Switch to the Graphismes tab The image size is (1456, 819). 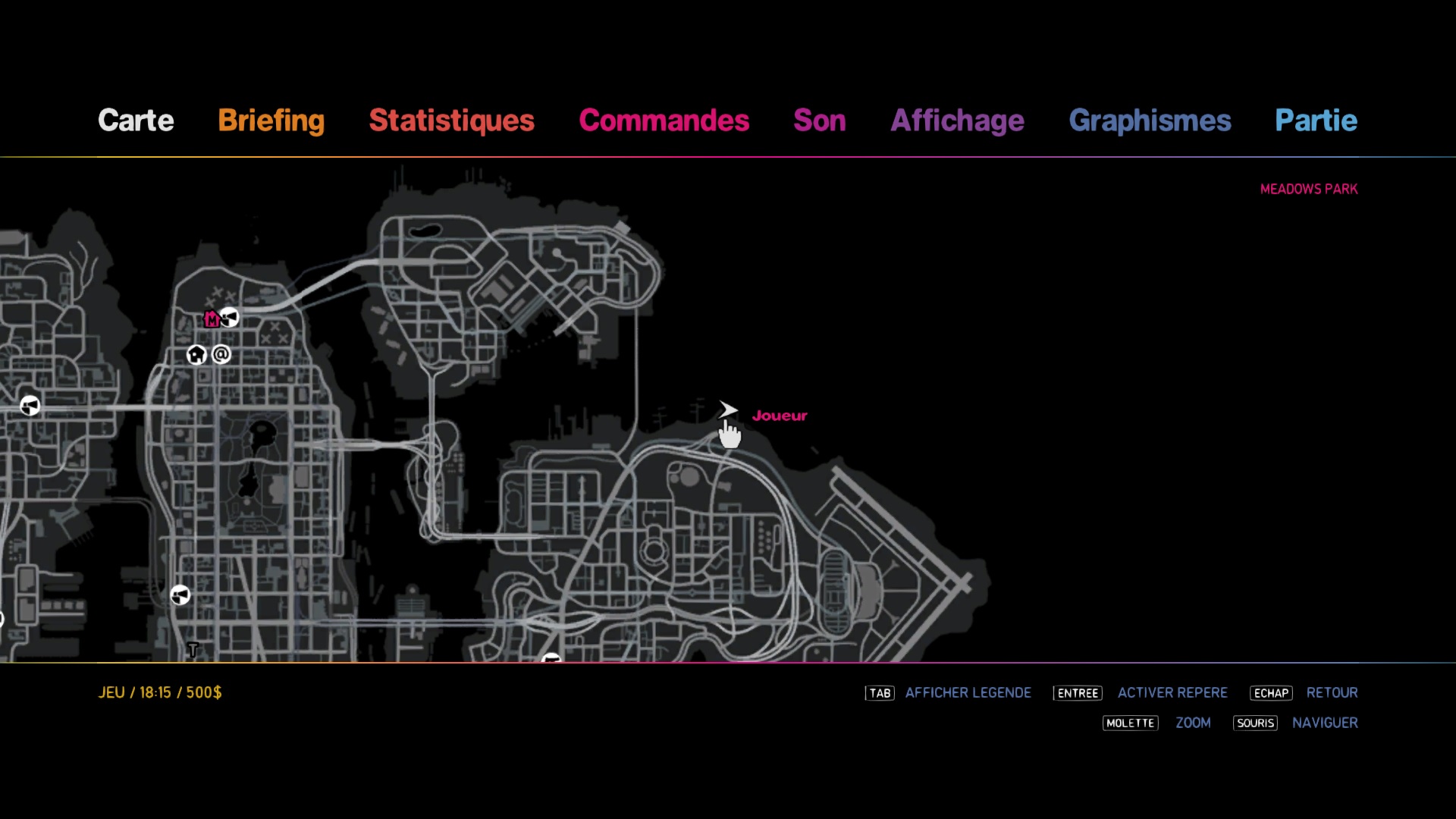(1150, 121)
